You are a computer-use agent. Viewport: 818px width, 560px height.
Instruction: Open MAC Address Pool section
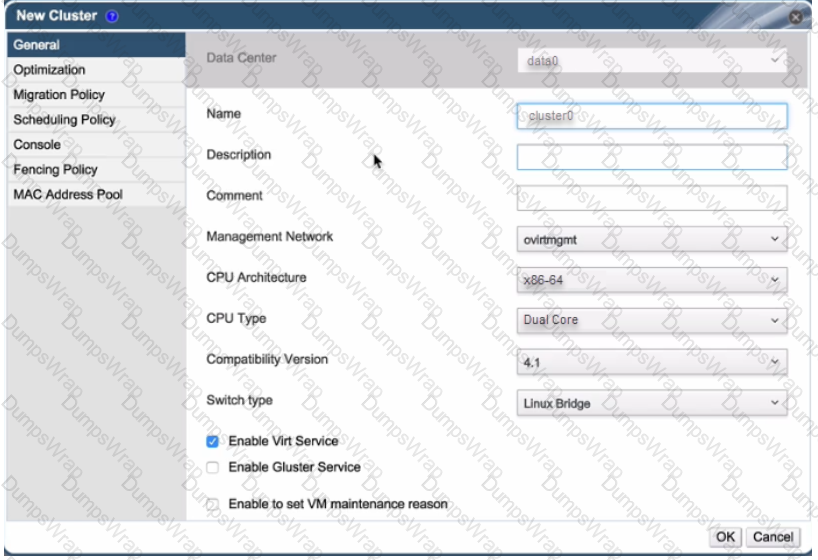click(x=97, y=195)
